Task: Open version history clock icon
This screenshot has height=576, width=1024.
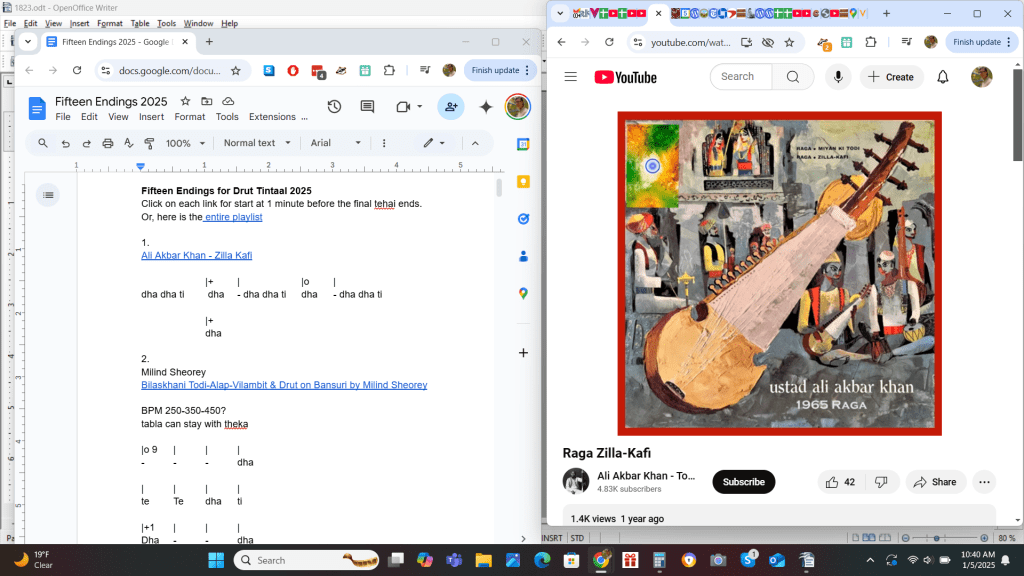Action: tap(334, 107)
